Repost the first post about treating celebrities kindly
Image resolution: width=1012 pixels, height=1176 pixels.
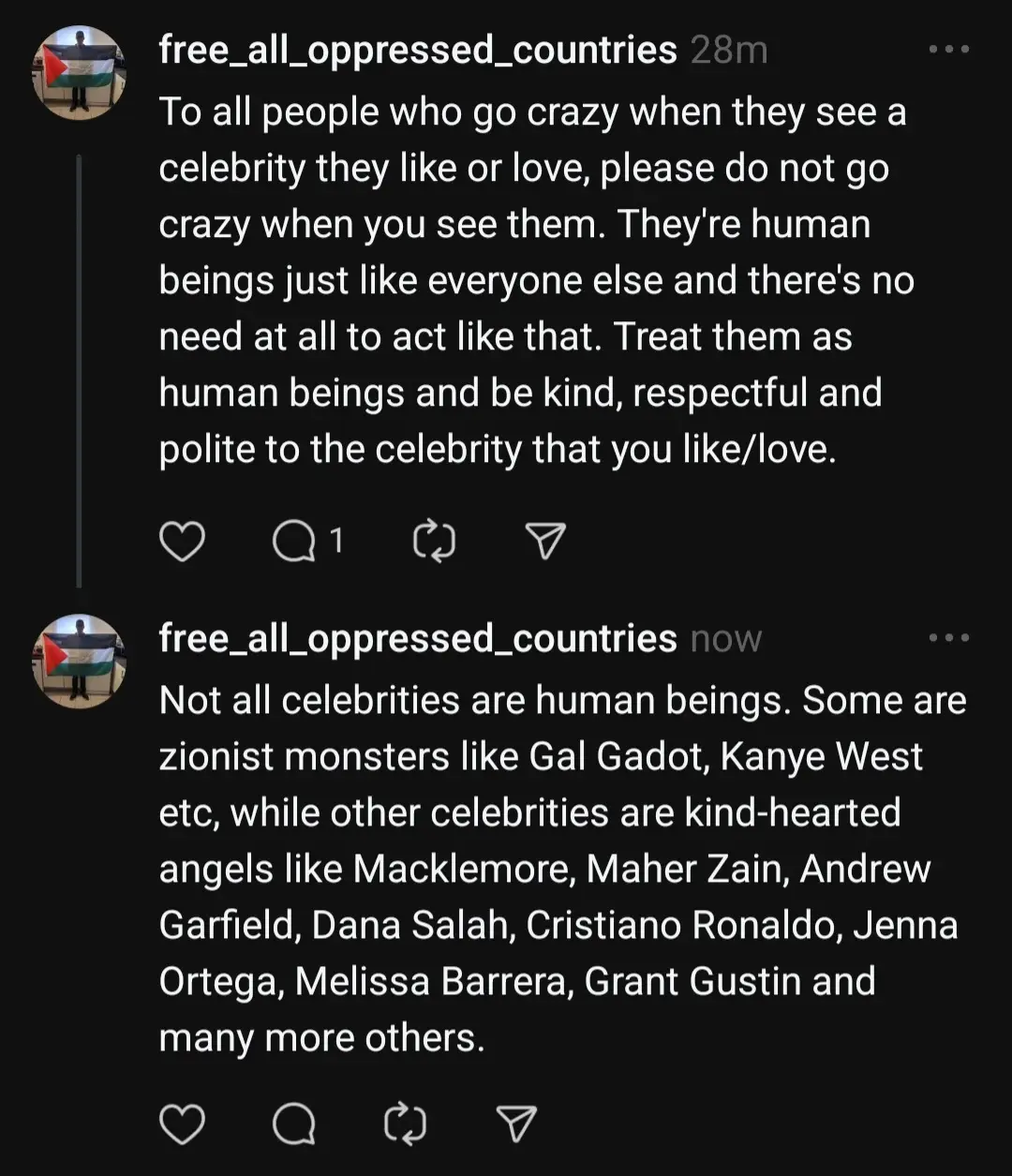434,542
